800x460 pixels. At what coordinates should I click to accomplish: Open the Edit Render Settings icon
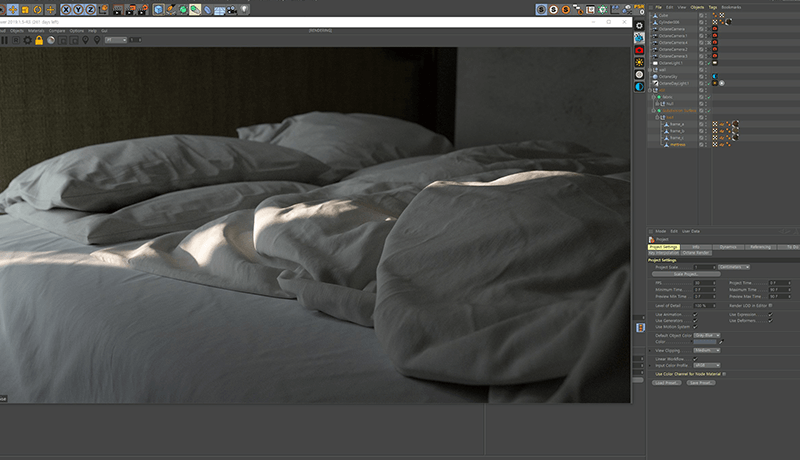tap(142, 9)
